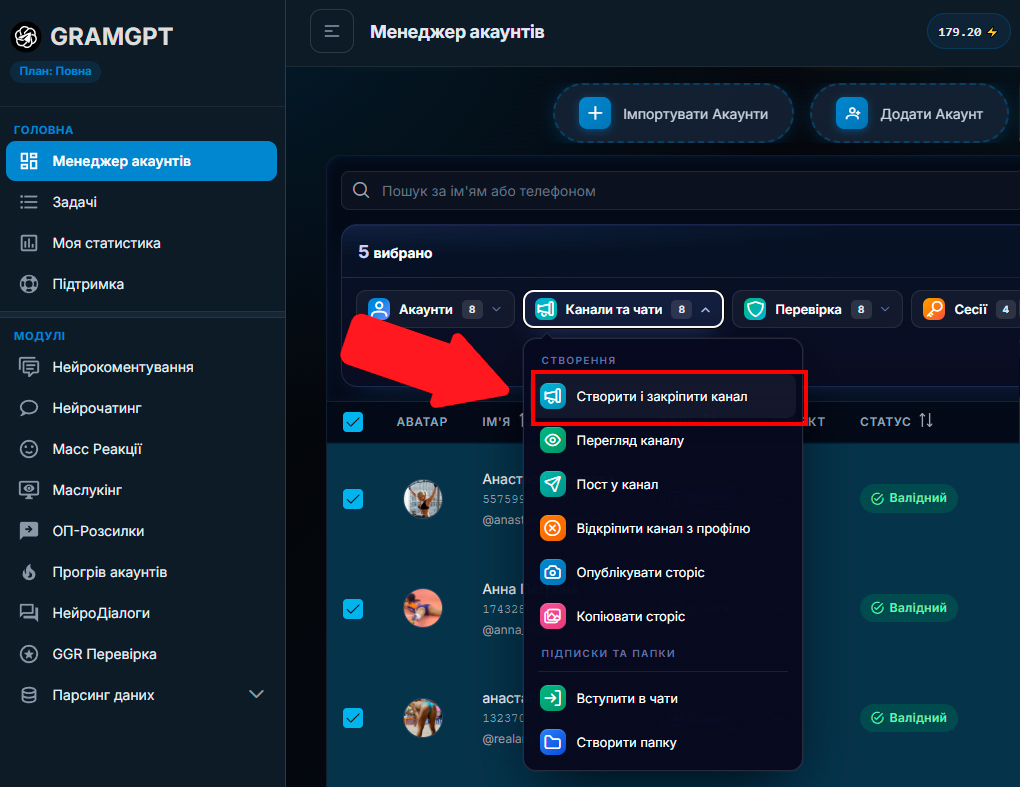Select Вступити в чати menu item
The width and height of the screenshot is (1020, 787).
point(664,699)
